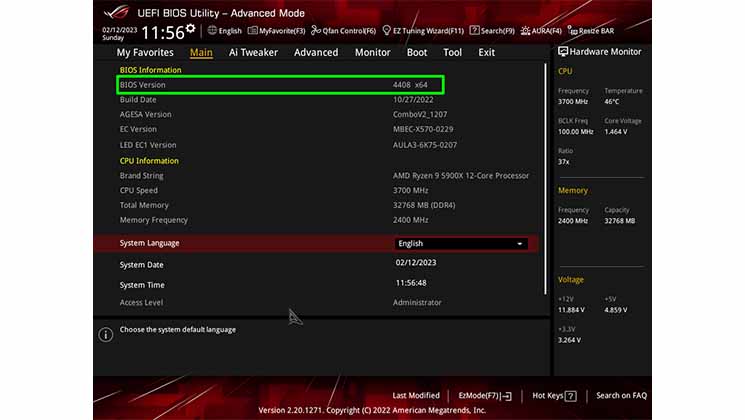The width and height of the screenshot is (745, 420).
Task: Select the System Time value field
Action: click(x=411, y=283)
